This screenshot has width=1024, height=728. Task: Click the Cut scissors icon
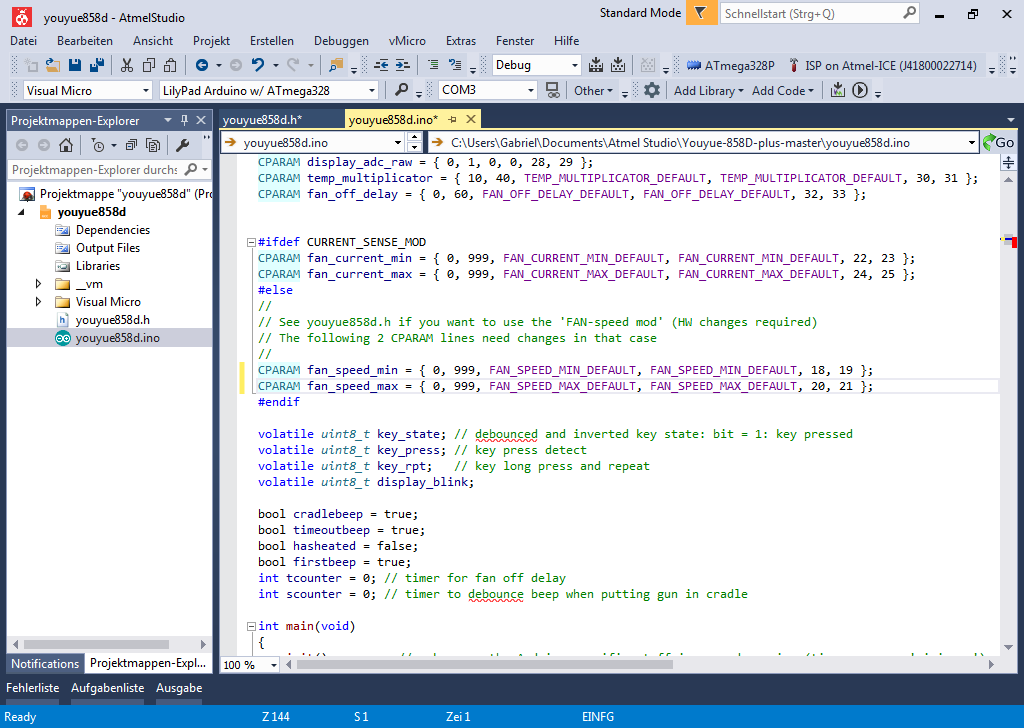(x=127, y=65)
